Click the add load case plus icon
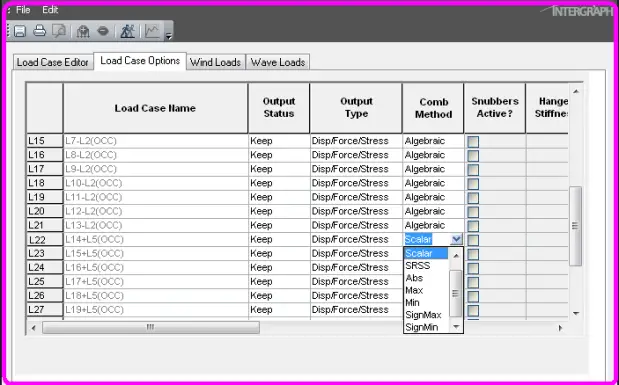 click(x=83, y=31)
